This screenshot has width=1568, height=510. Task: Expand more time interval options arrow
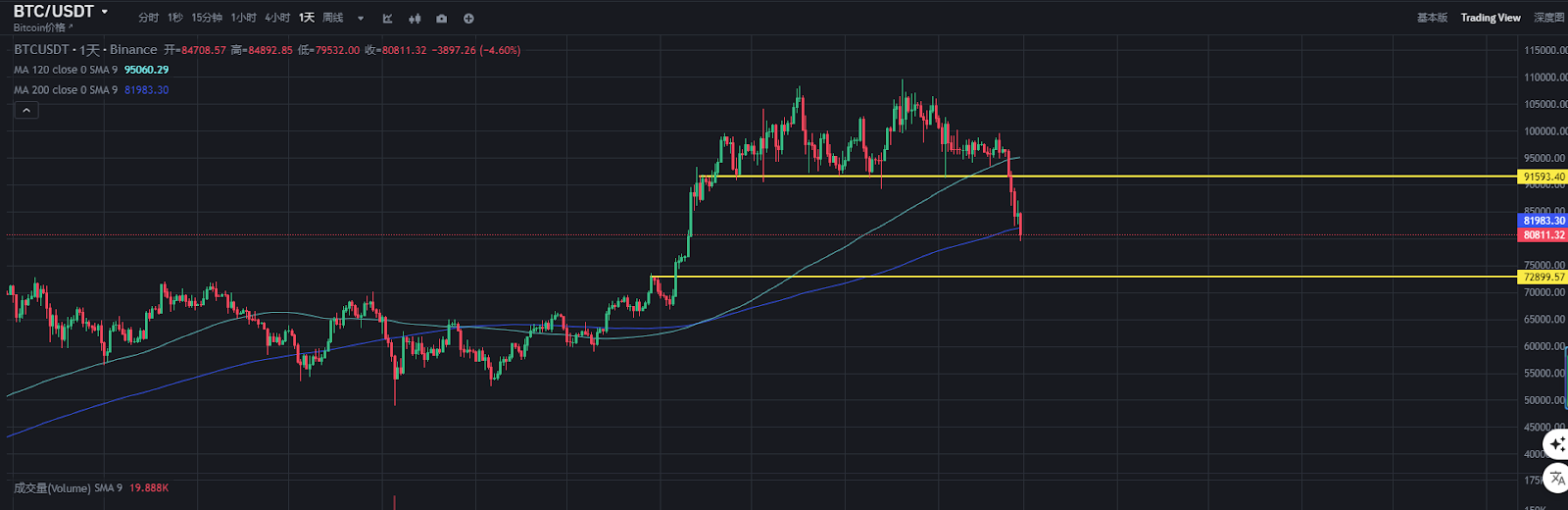point(361,19)
